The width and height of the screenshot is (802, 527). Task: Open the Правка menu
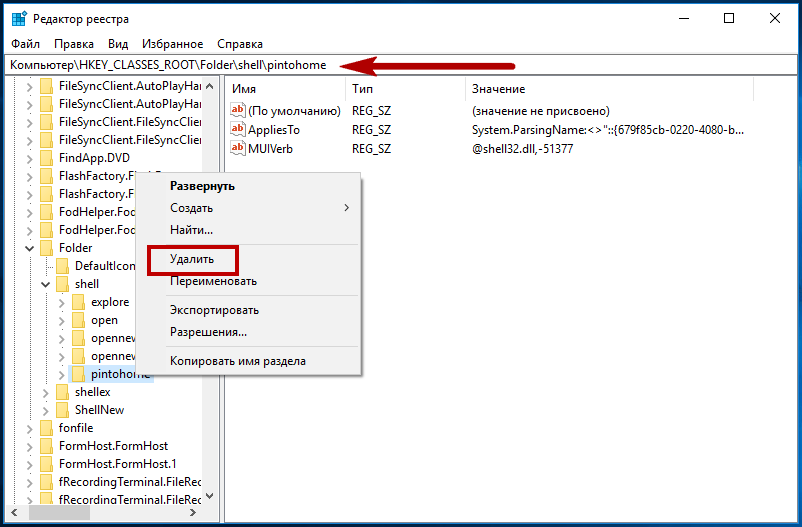click(74, 44)
